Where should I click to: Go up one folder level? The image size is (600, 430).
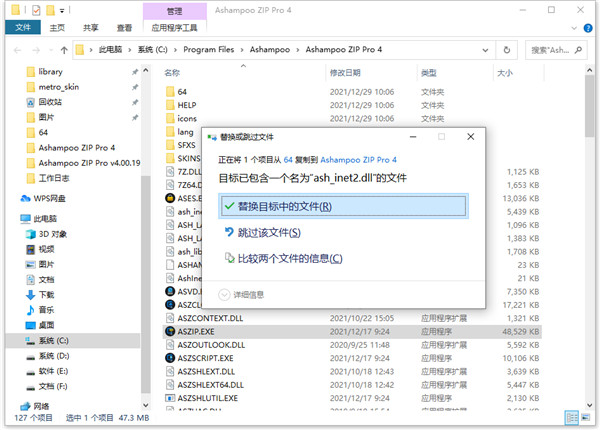click(64, 50)
